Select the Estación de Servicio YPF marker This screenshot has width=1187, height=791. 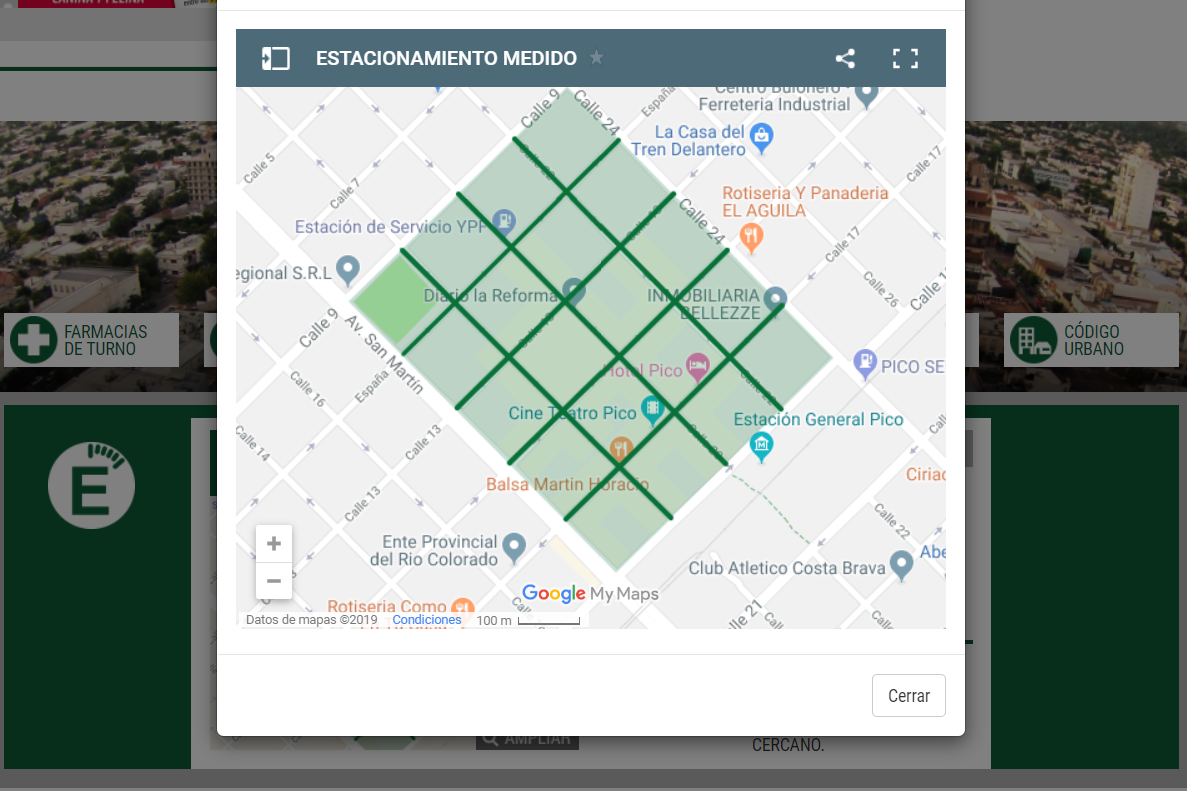(x=504, y=222)
